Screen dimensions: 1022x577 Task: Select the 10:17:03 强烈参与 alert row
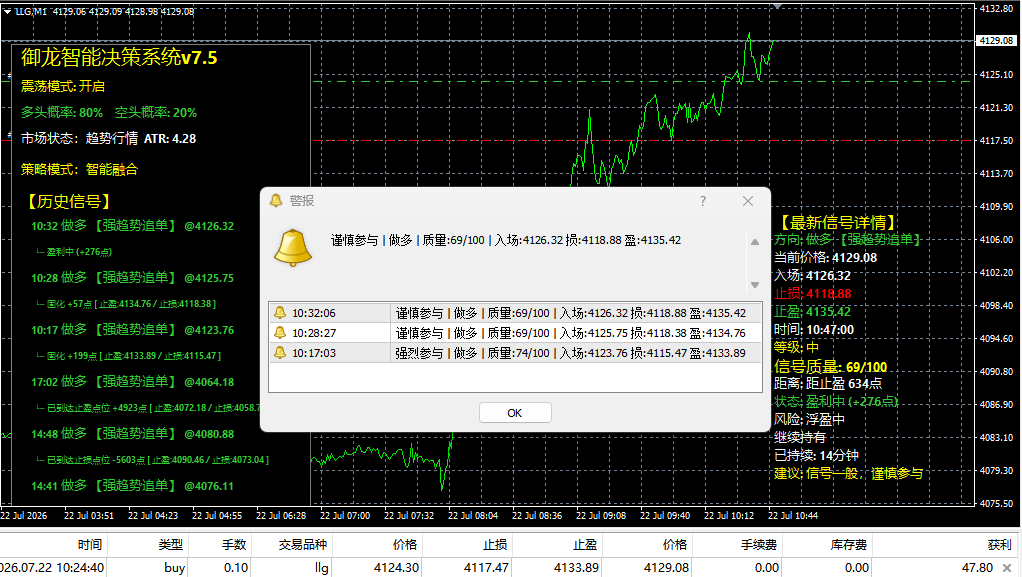click(515, 353)
